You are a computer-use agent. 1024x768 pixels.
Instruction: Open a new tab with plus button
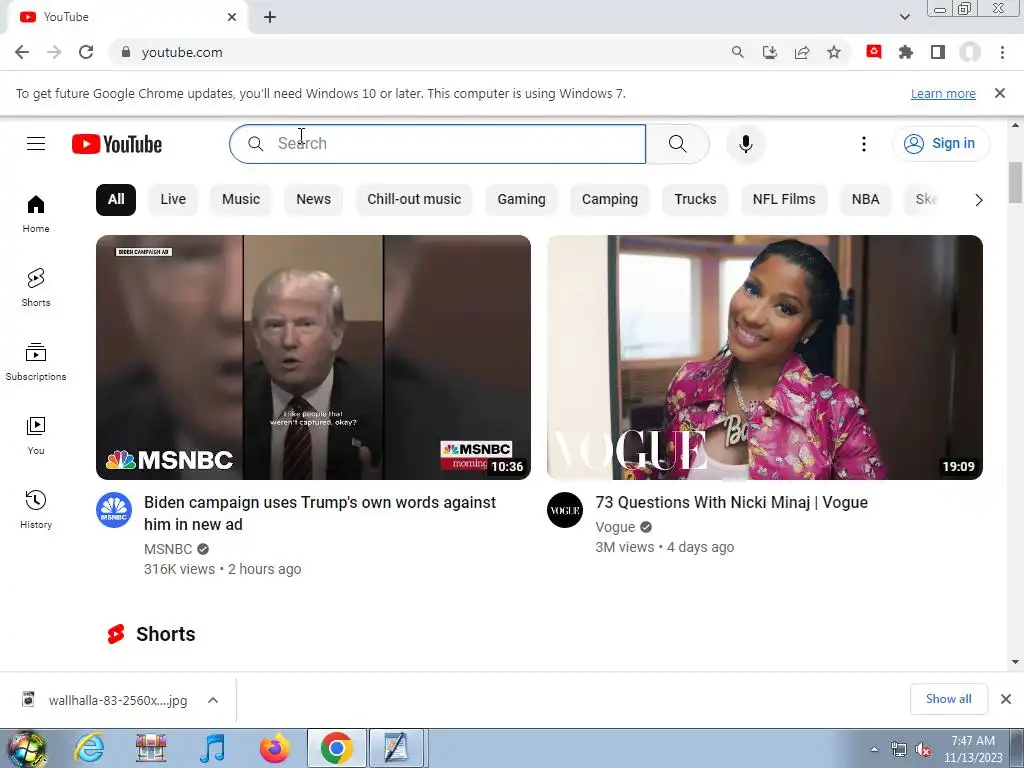click(270, 17)
